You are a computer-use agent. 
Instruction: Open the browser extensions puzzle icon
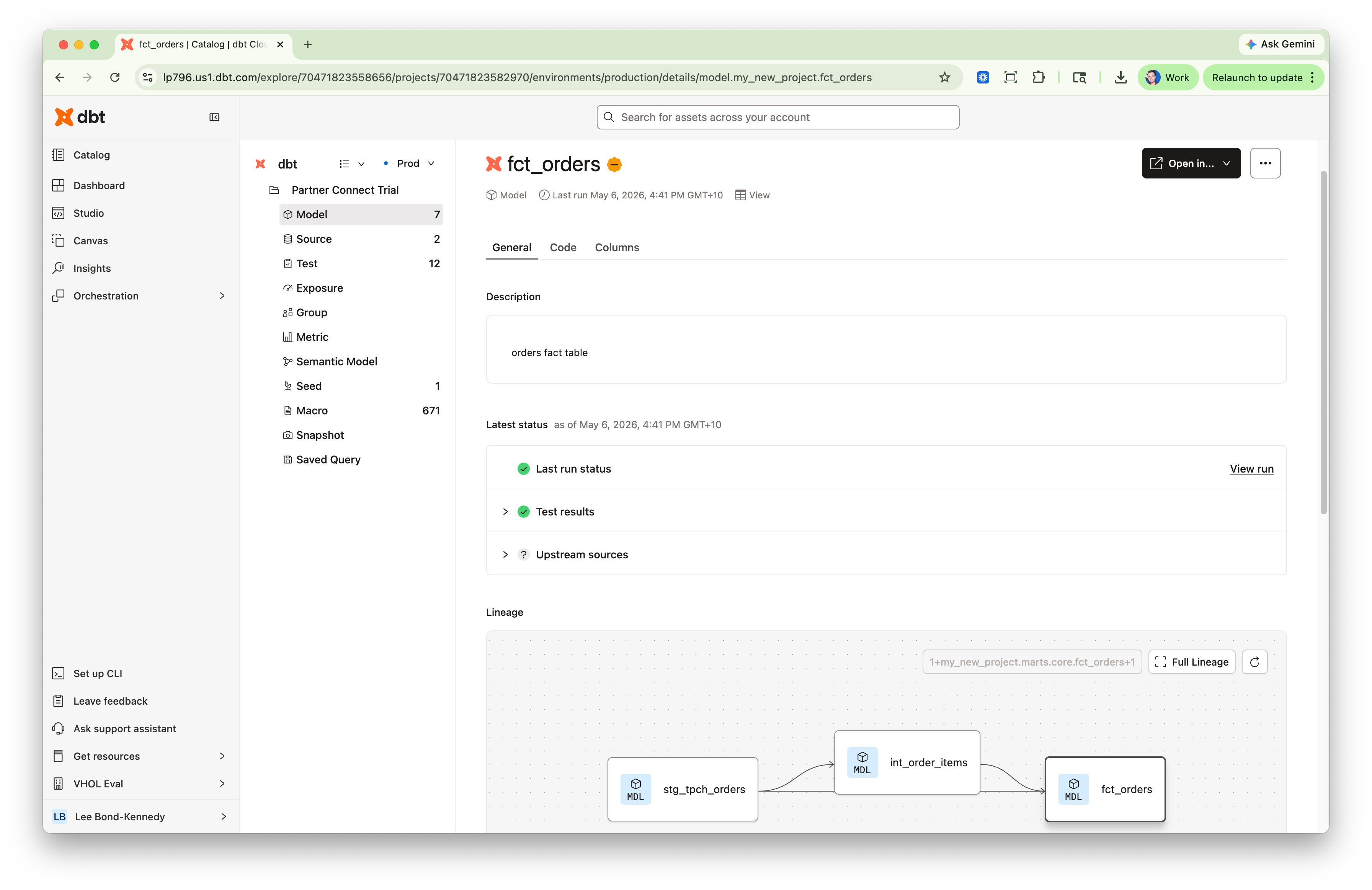1038,77
